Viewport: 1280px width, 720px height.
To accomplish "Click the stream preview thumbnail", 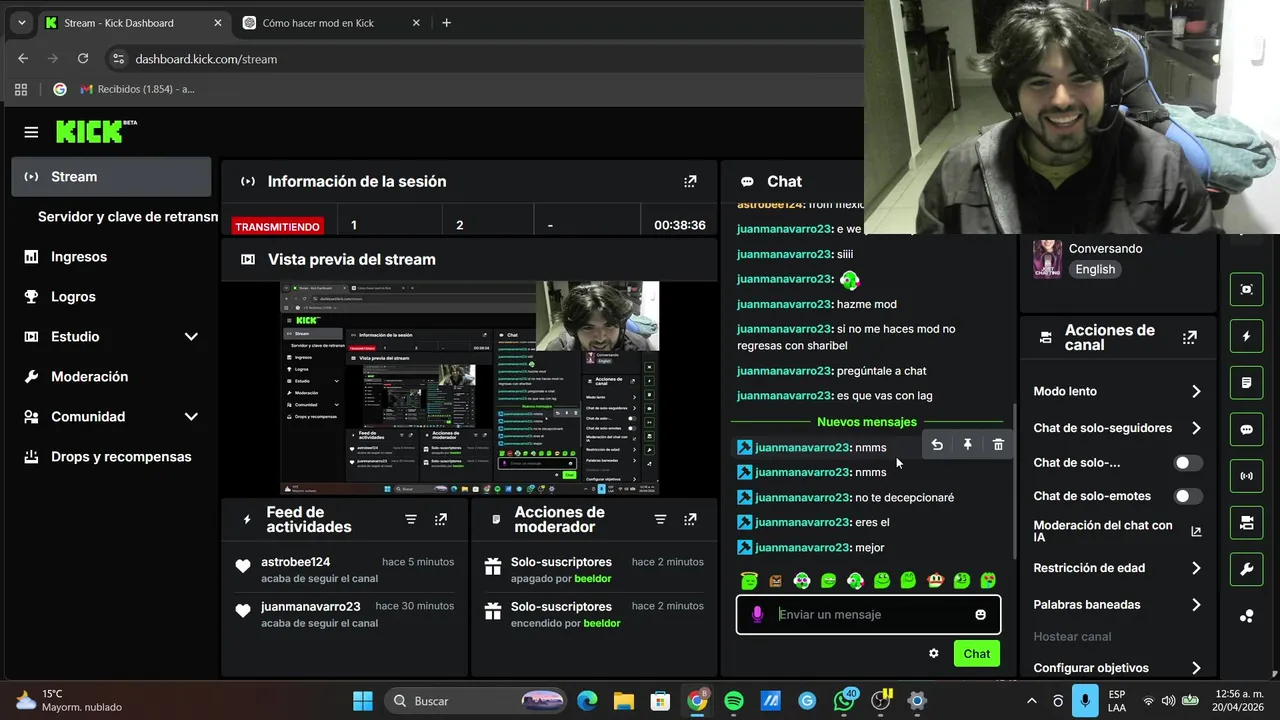I will tap(469, 387).
